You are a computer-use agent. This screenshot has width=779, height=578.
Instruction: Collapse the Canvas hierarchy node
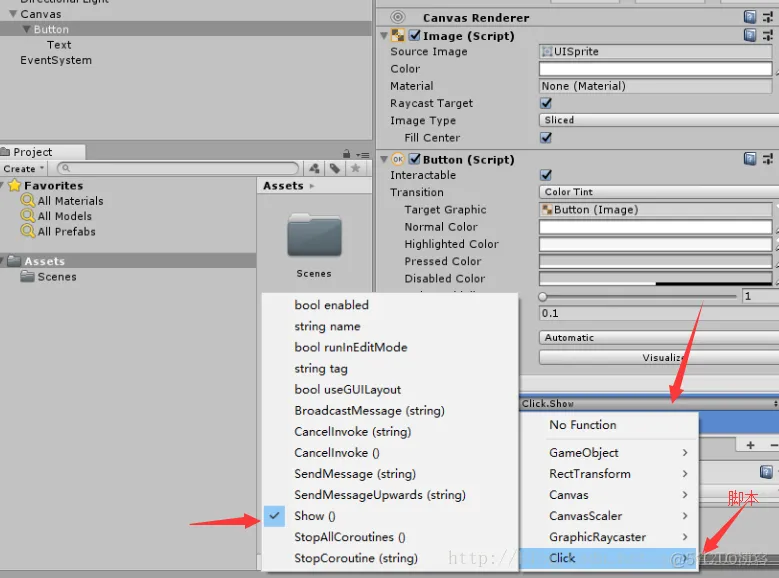[x=13, y=13]
